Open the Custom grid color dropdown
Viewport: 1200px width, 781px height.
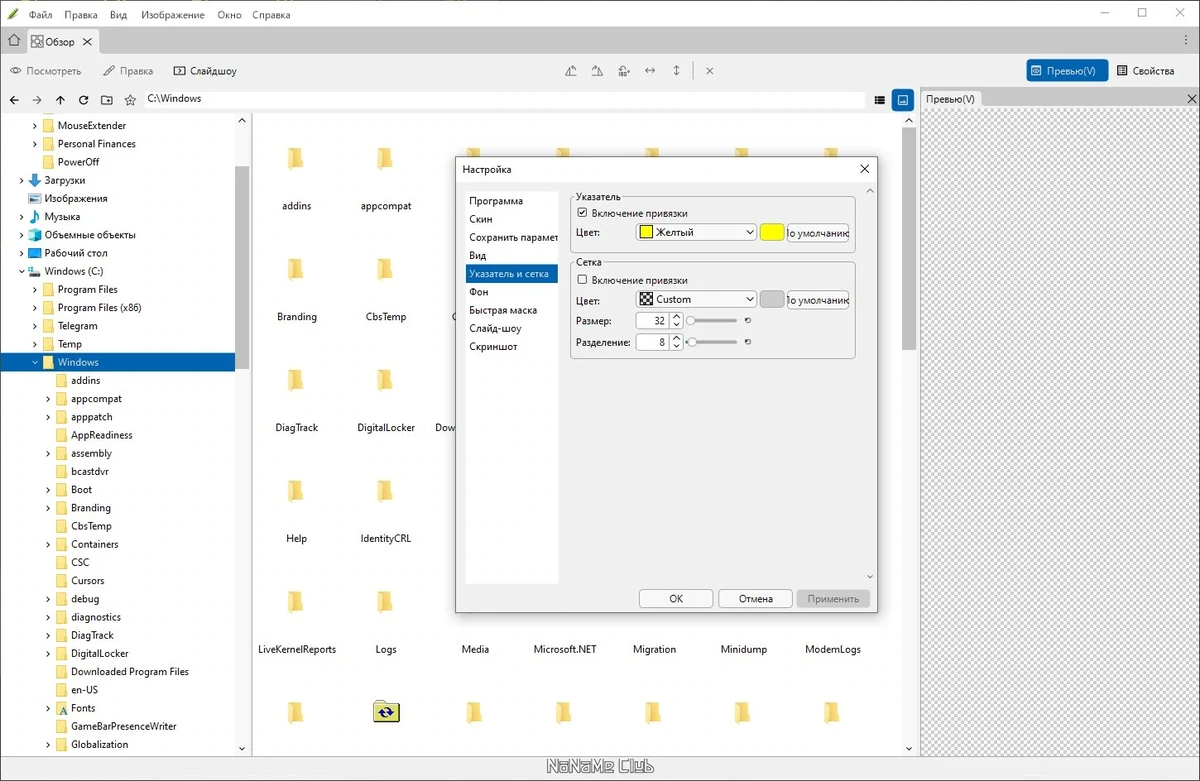click(696, 299)
